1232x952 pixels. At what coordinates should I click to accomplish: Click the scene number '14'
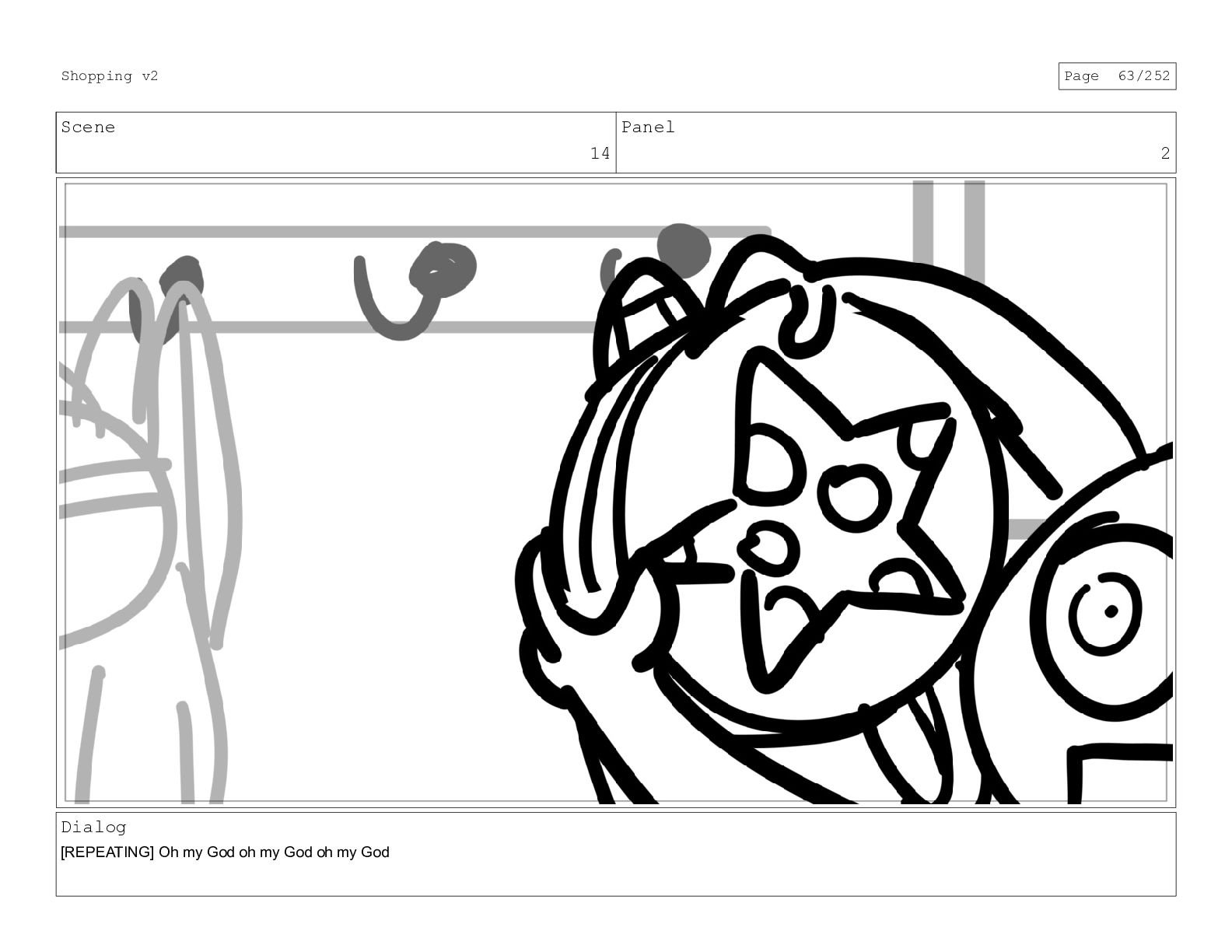(x=600, y=153)
